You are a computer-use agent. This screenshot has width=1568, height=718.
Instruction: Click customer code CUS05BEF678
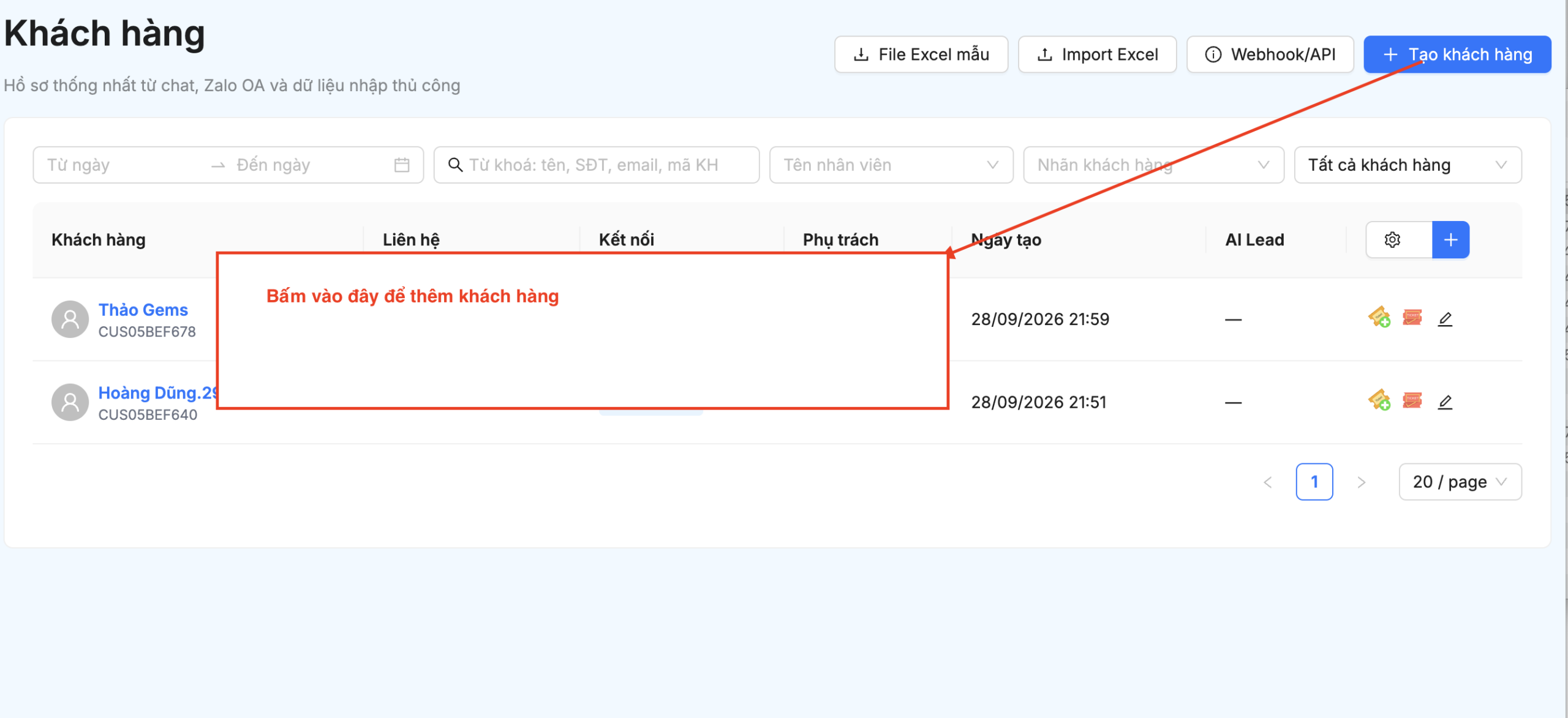[x=147, y=332]
